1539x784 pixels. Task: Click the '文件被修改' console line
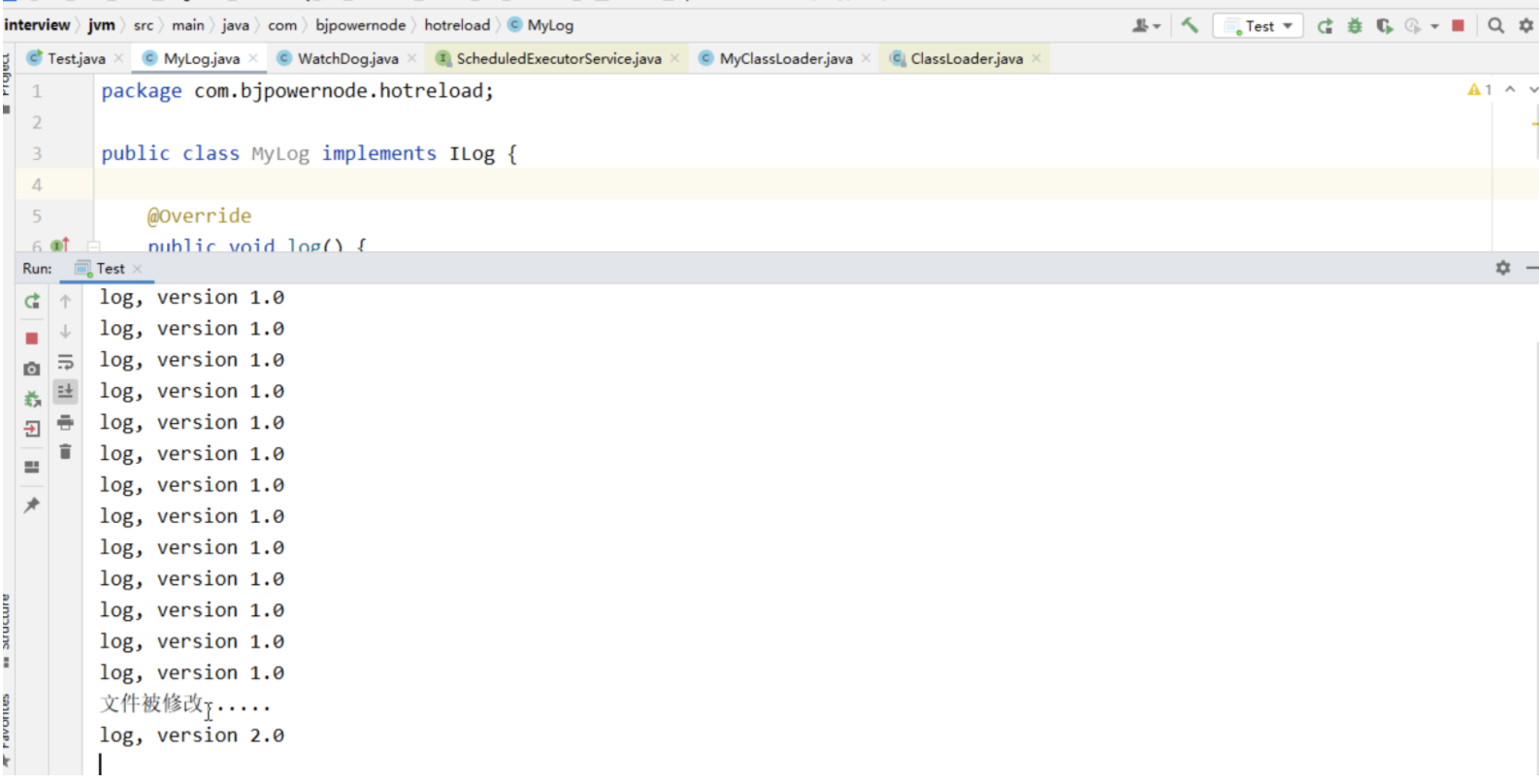click(x=185, y=703)
